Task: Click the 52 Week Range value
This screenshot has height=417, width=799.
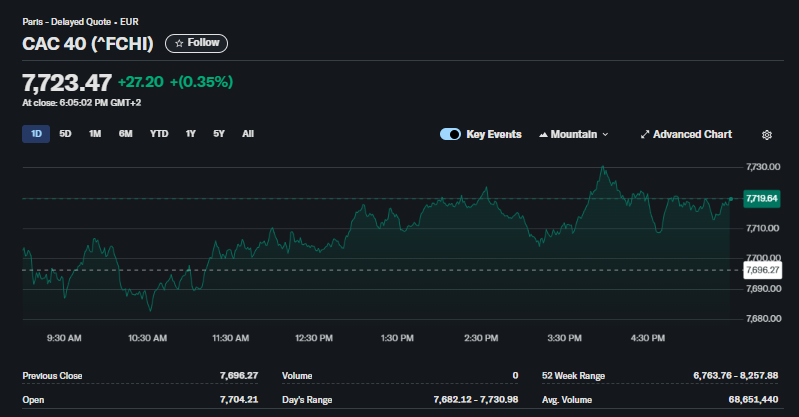Action: click(x=735, y=376)
